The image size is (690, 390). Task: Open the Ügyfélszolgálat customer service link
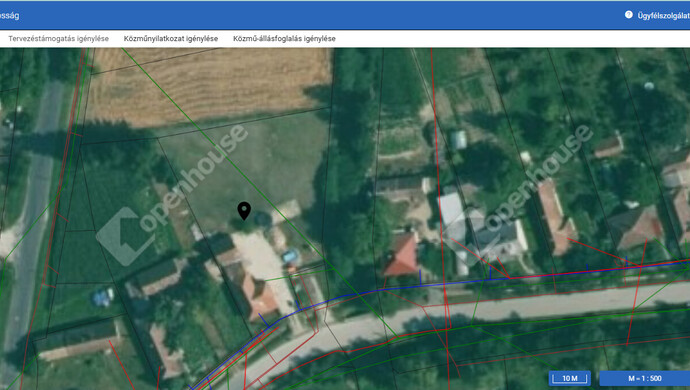point(664,16)
